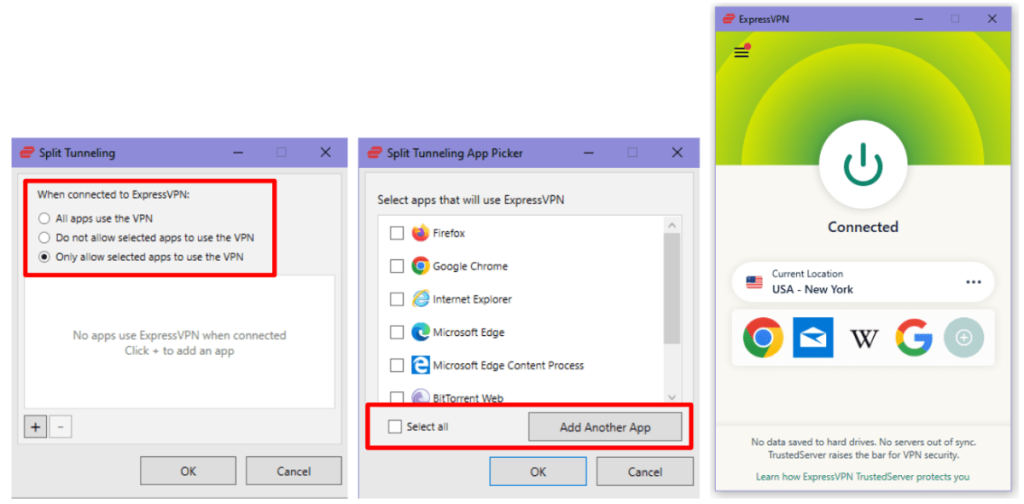Open Learn how ExpressVPN TrustedServer protects you link
This screenshot has width=1024, height=504.
[863, 477]
